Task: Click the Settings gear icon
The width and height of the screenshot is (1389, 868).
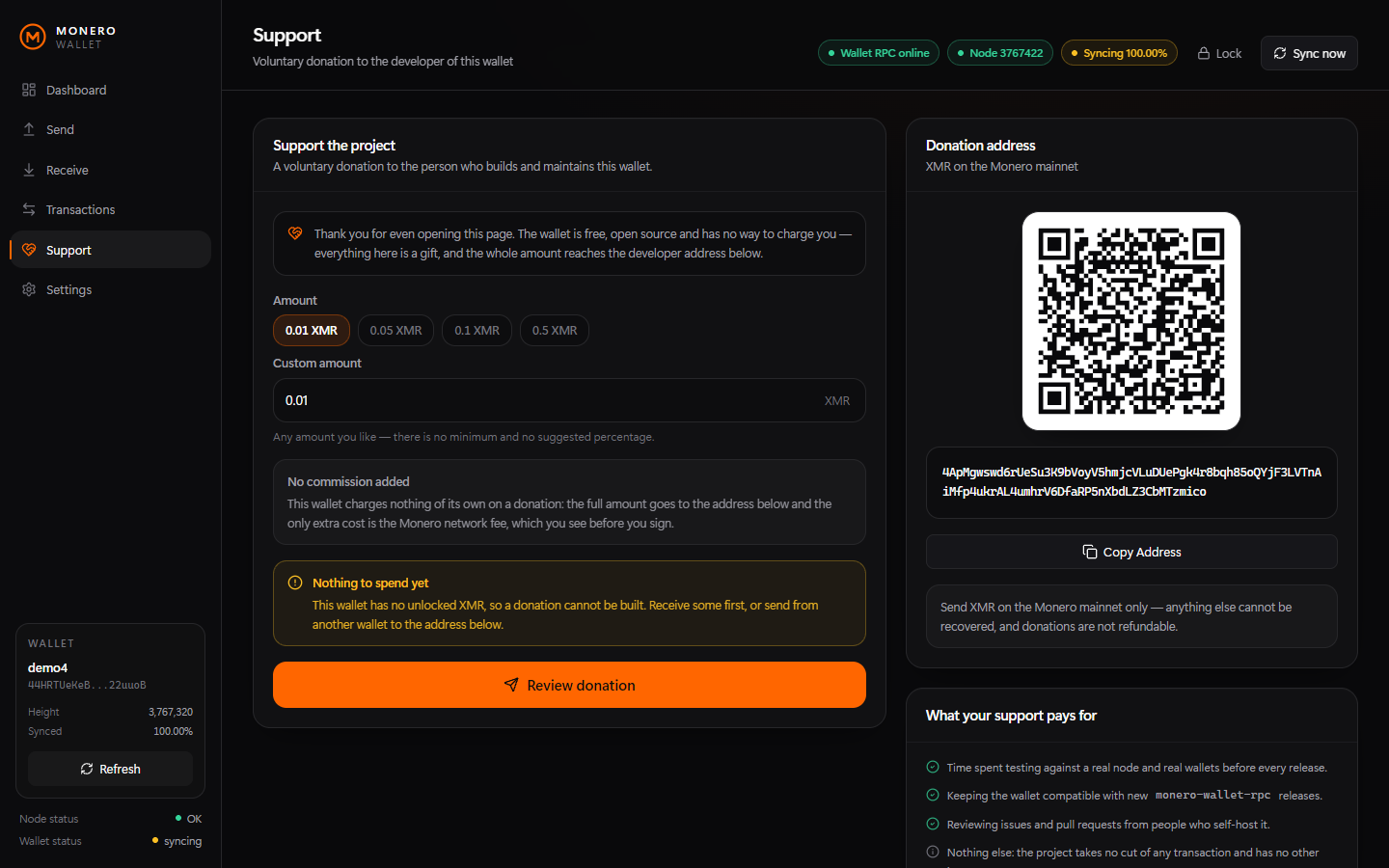Action: 29,289
